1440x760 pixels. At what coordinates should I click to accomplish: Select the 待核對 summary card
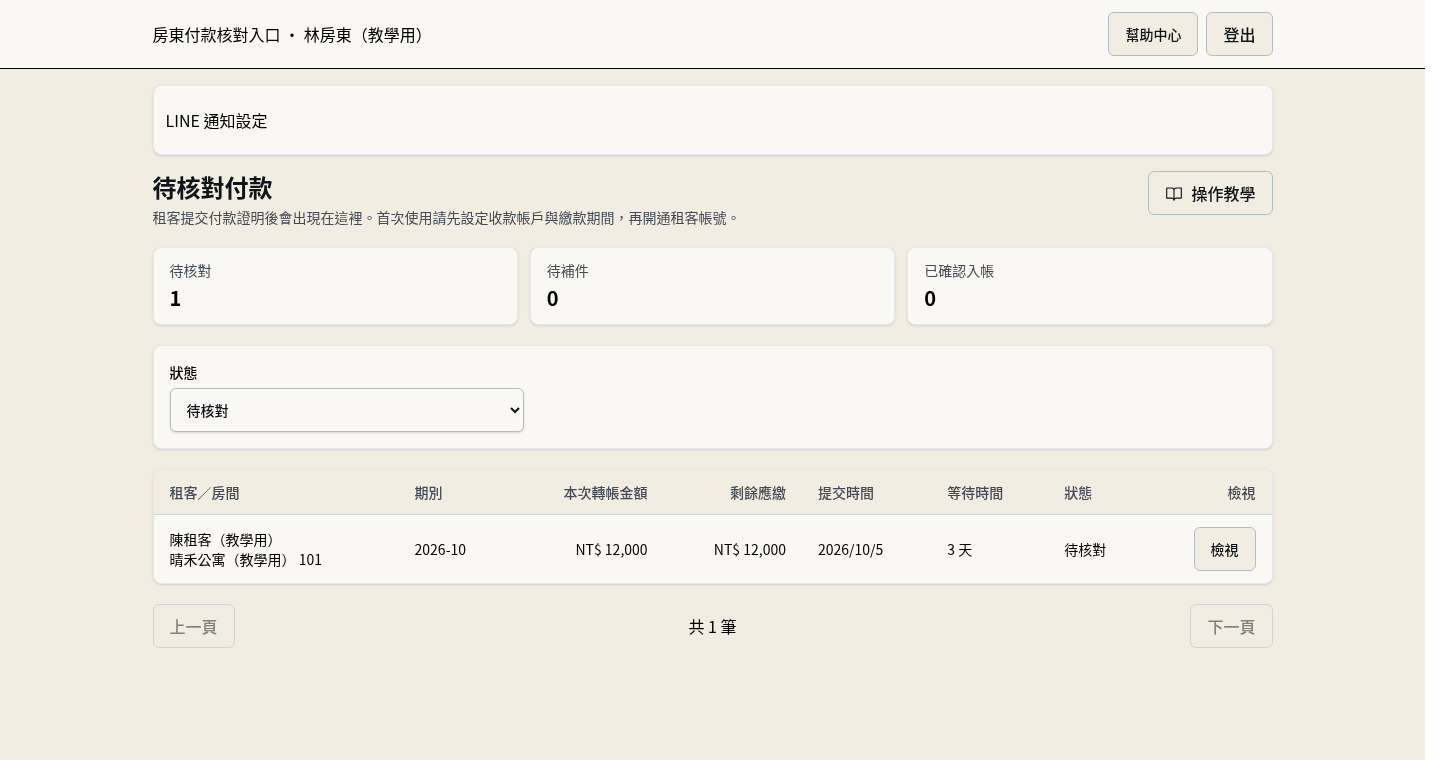(336, 286)
